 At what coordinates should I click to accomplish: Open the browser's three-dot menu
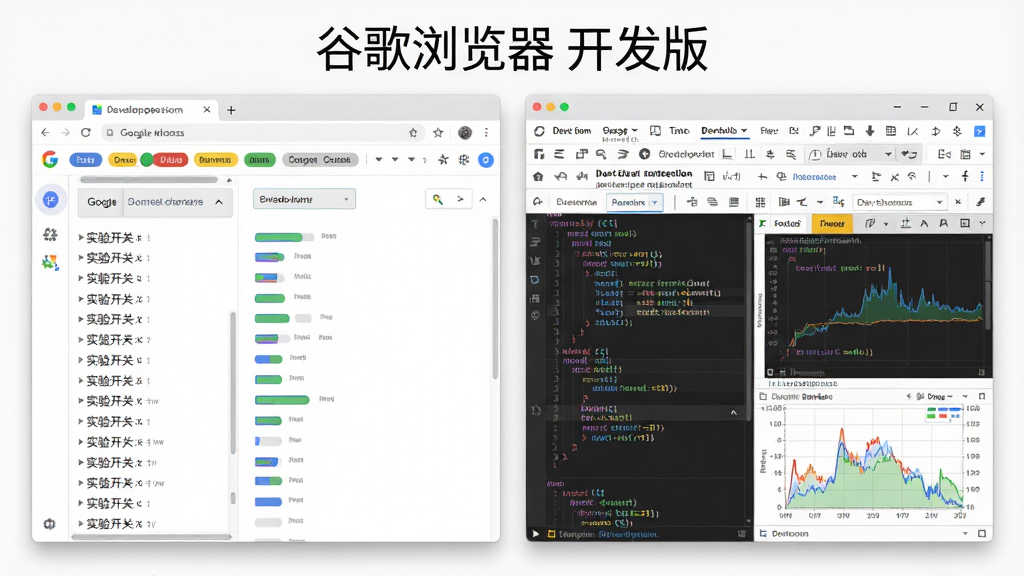click(487, 133)
